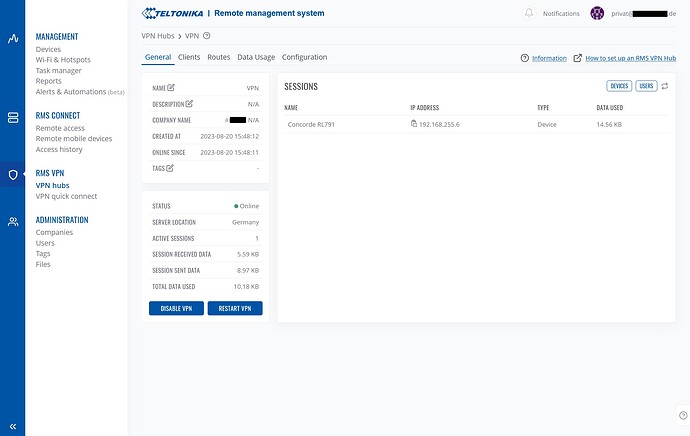The width and height of the screenshot is (690, 436).
Task: Click the Type column header
Action: (x=543, y=108)
